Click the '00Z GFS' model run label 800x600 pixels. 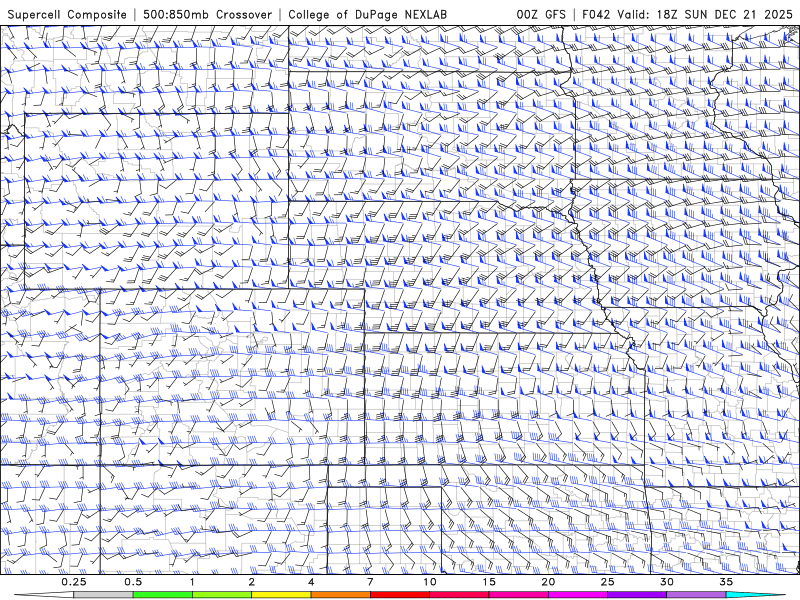(541, 14)
